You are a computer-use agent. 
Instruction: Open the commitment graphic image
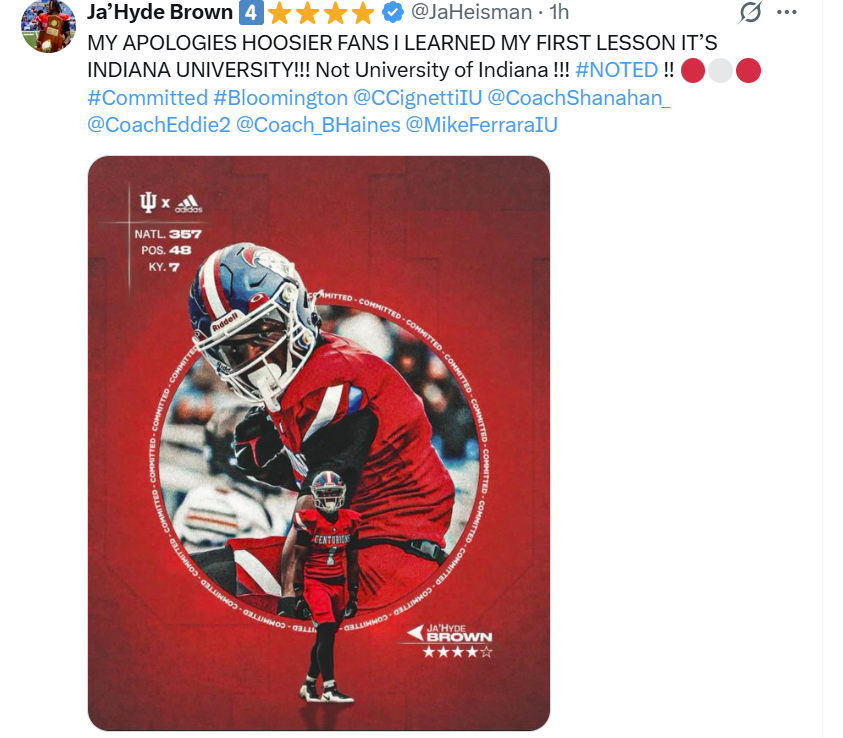click(319, 443)
